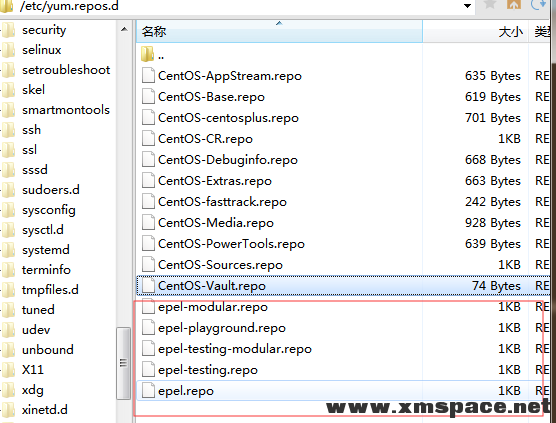Click the CentOS-AppStream.repo file name
Viewport: 556px width, 423px height.
[230, 76]
